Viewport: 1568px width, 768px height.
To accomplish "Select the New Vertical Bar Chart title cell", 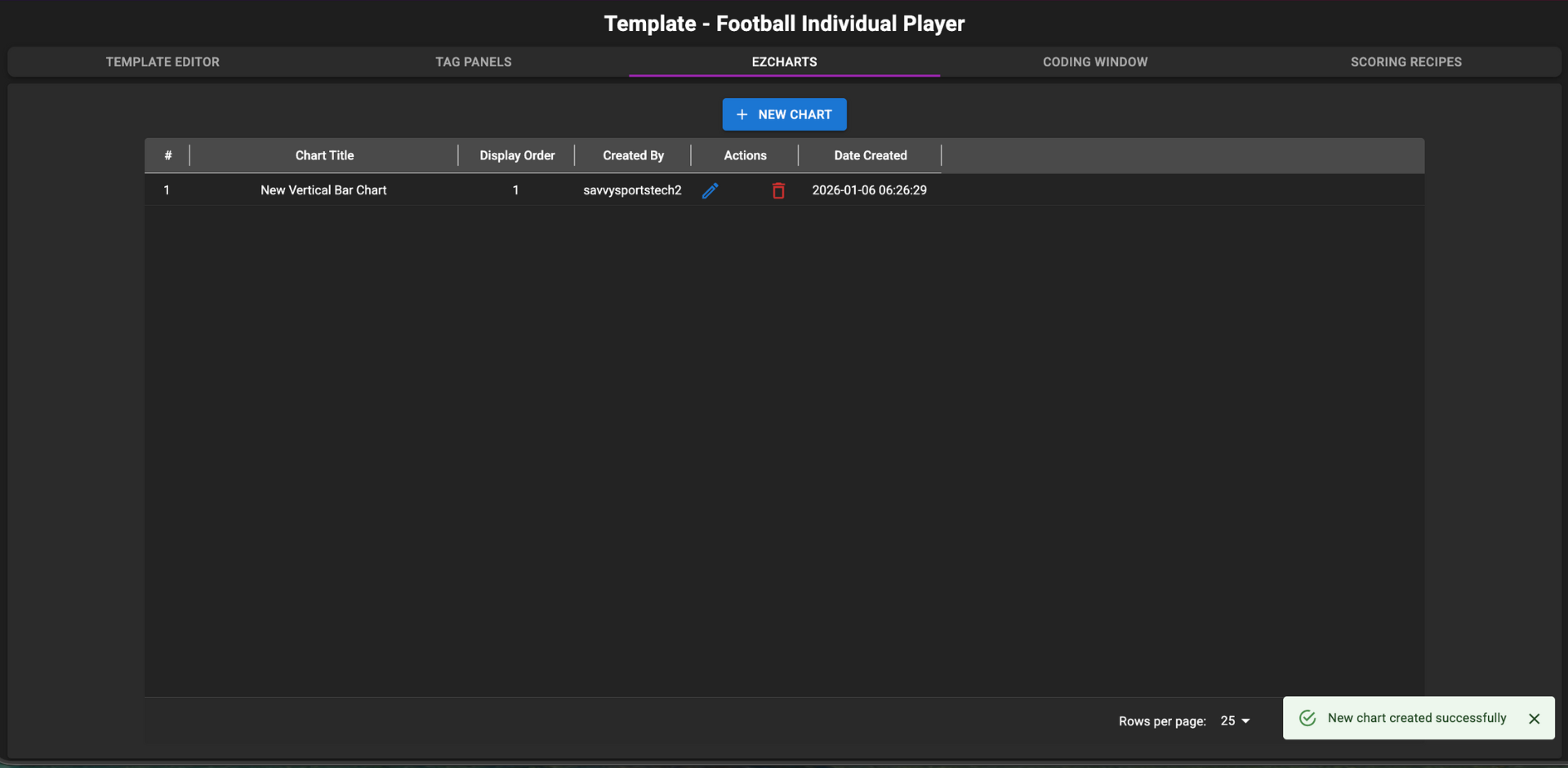I will click(323, 190).
